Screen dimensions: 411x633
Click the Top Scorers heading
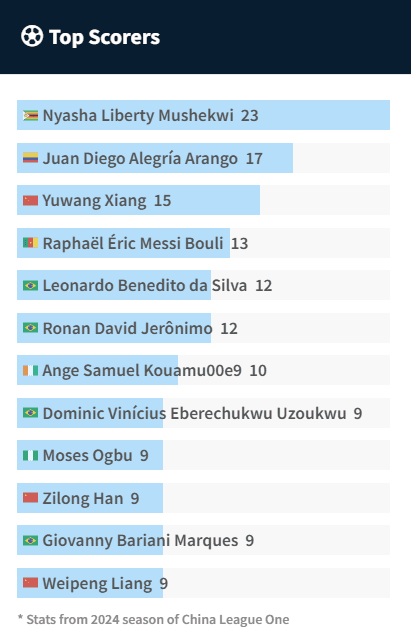(104, 37)
